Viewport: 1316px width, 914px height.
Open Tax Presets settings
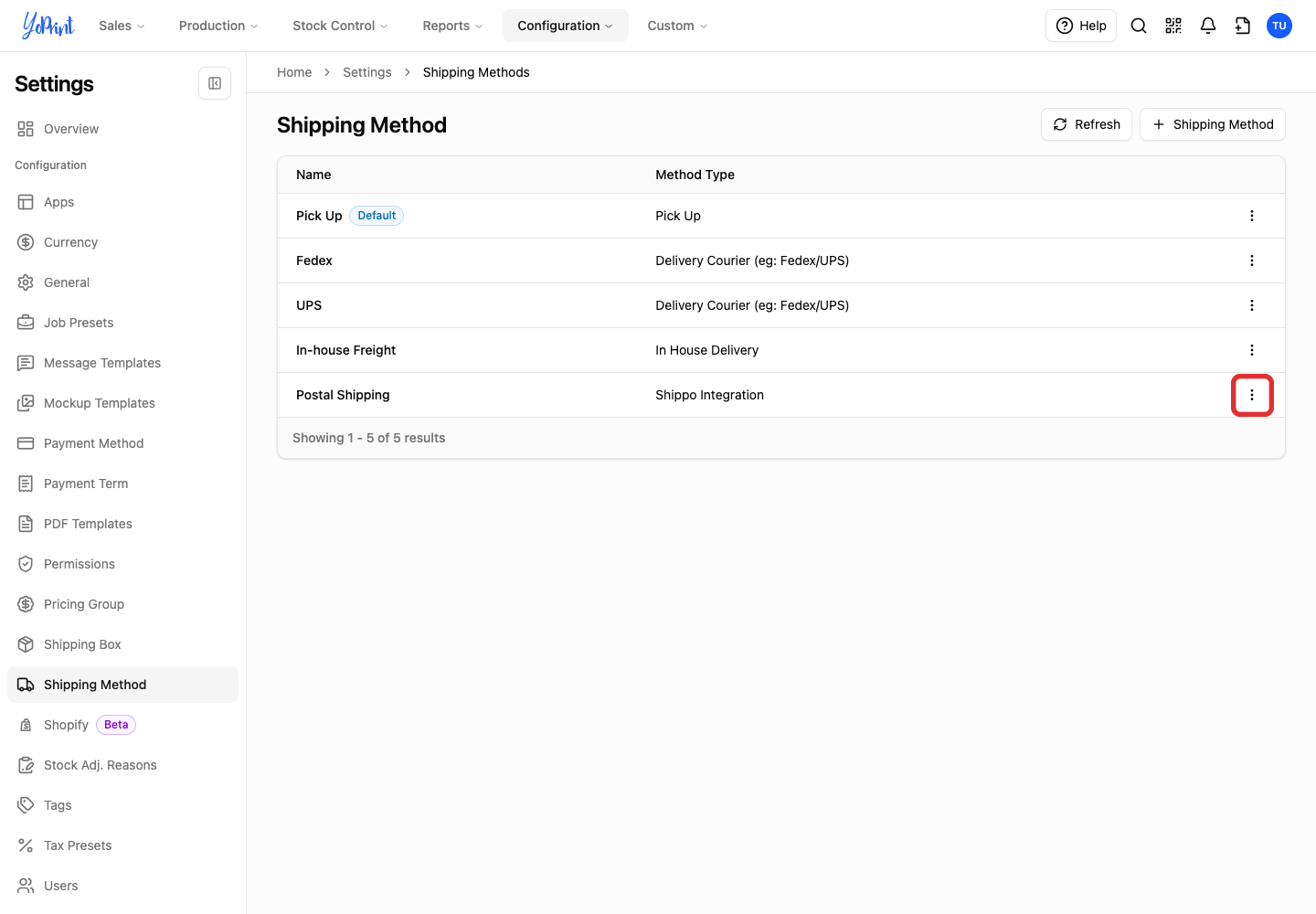point(122,845)
